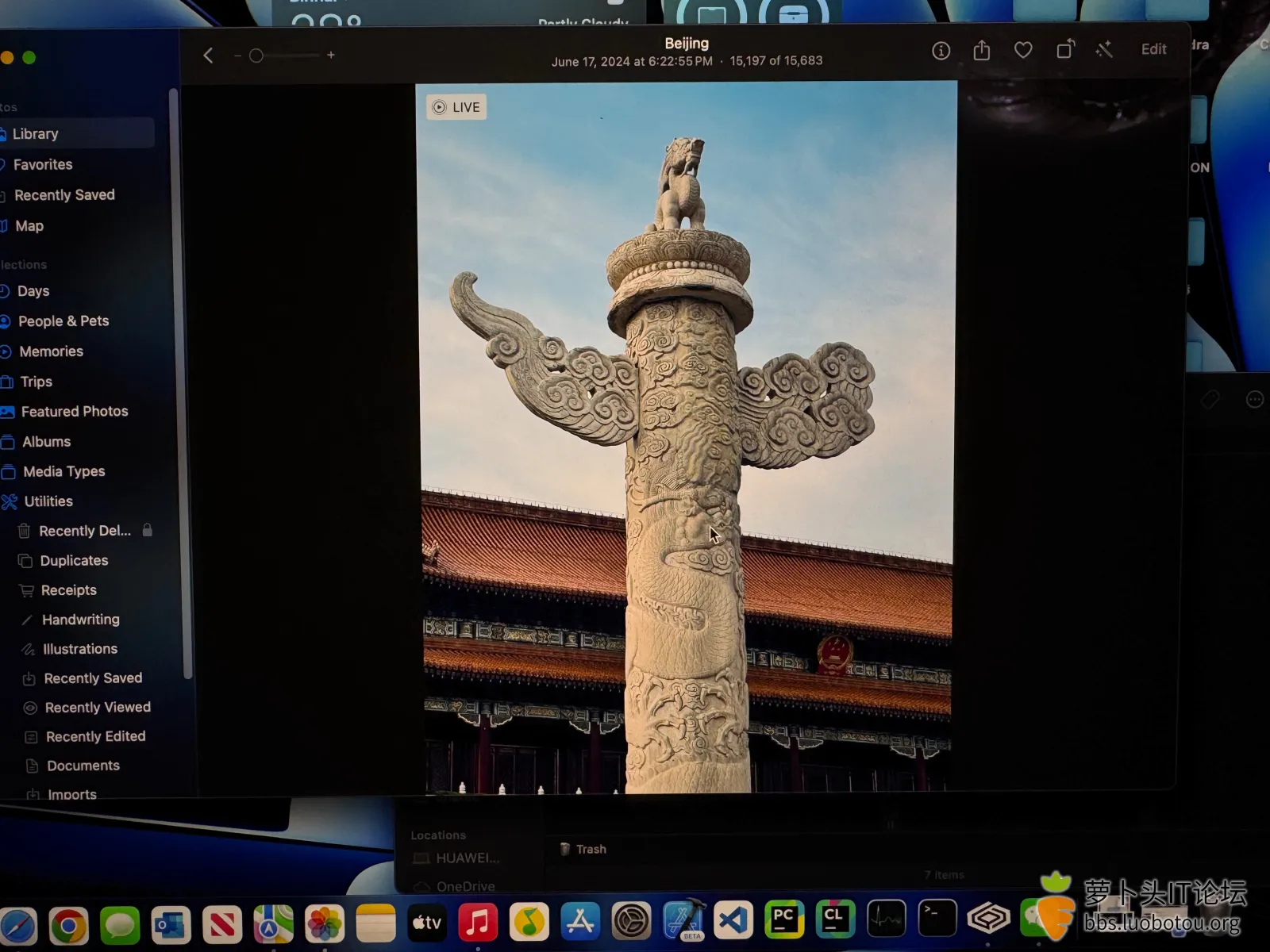Select Trash in the Finder window
Viewport: 1270px width, 952px height.
pyautogui.click(x=583, y=849)
